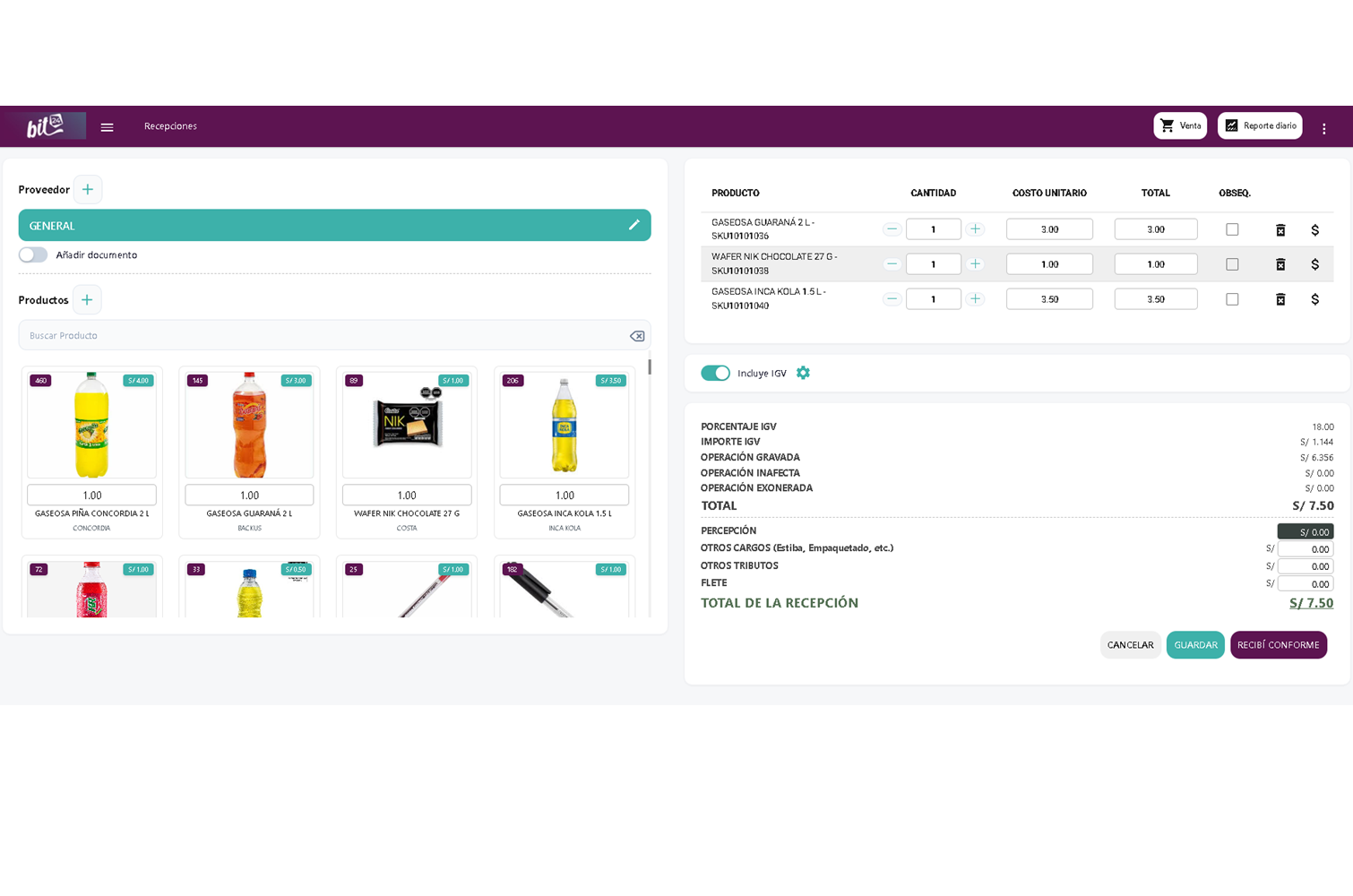Click the RECIBÍ CONFORME button

[x=1278, y=645]
